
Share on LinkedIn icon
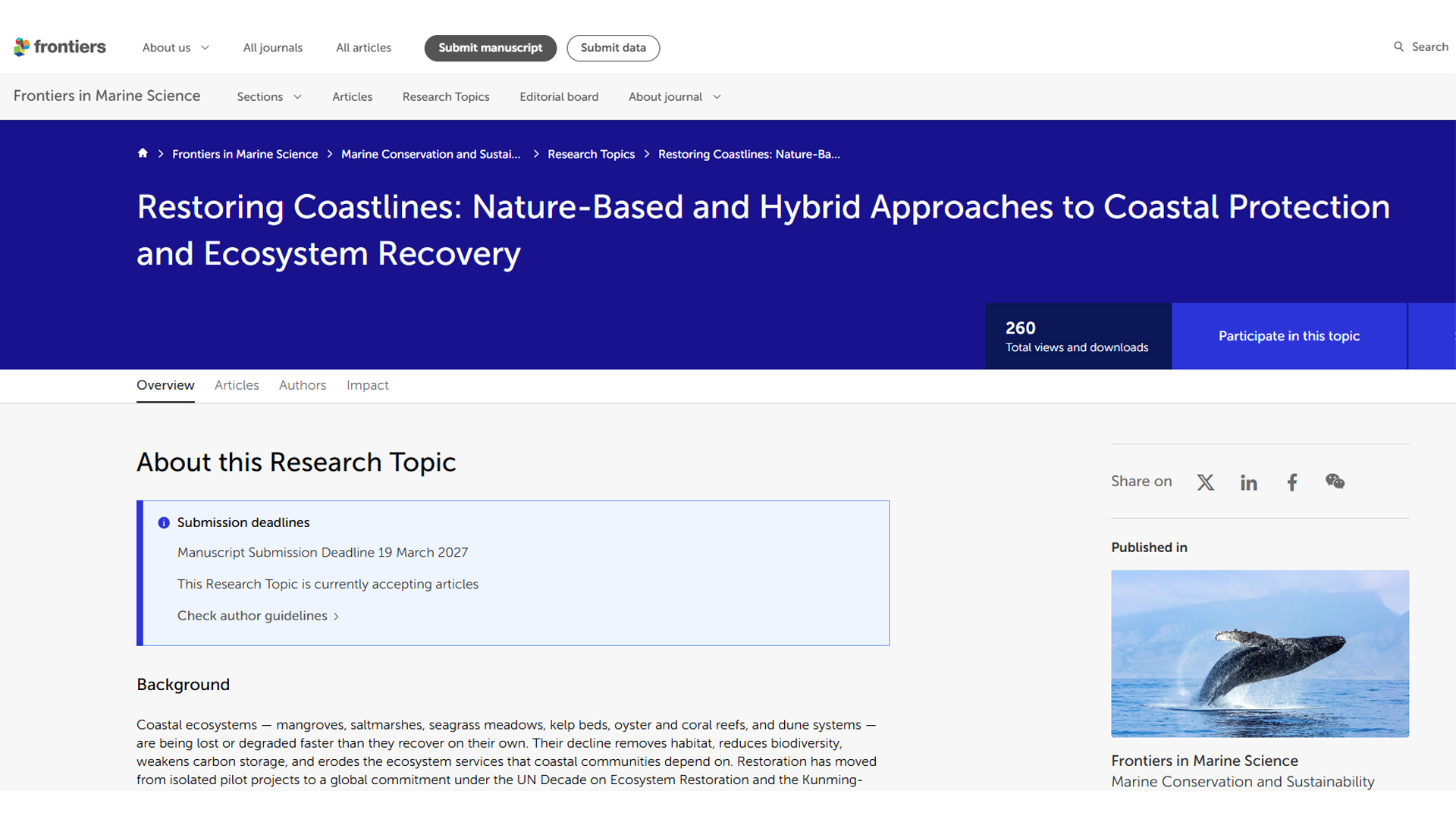click(x=1249, y=482)
